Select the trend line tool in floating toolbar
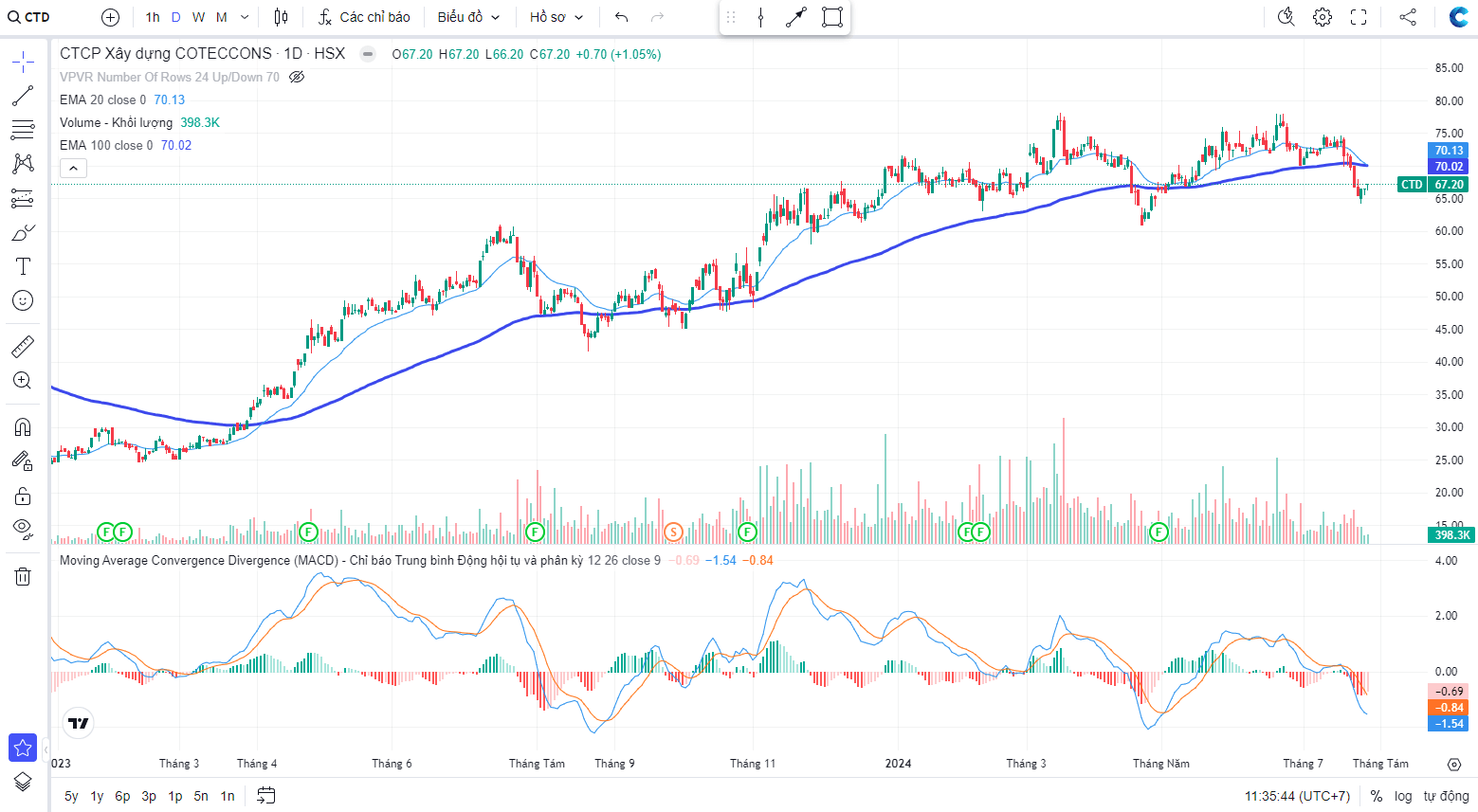 [x=796, y=17]
